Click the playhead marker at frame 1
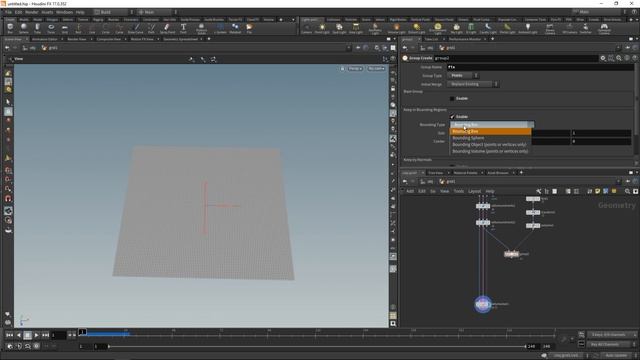Image resolution: width=640 pixels, height=360 pixels. point(82,332)
